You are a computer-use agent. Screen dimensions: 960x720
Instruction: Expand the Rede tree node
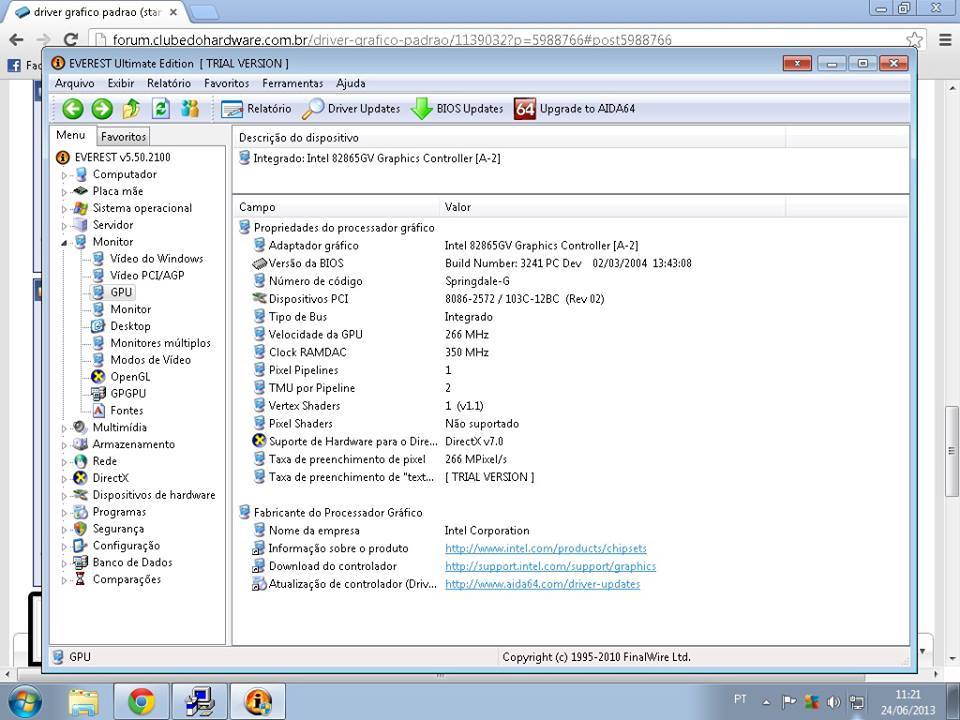[x=64, y=462]
